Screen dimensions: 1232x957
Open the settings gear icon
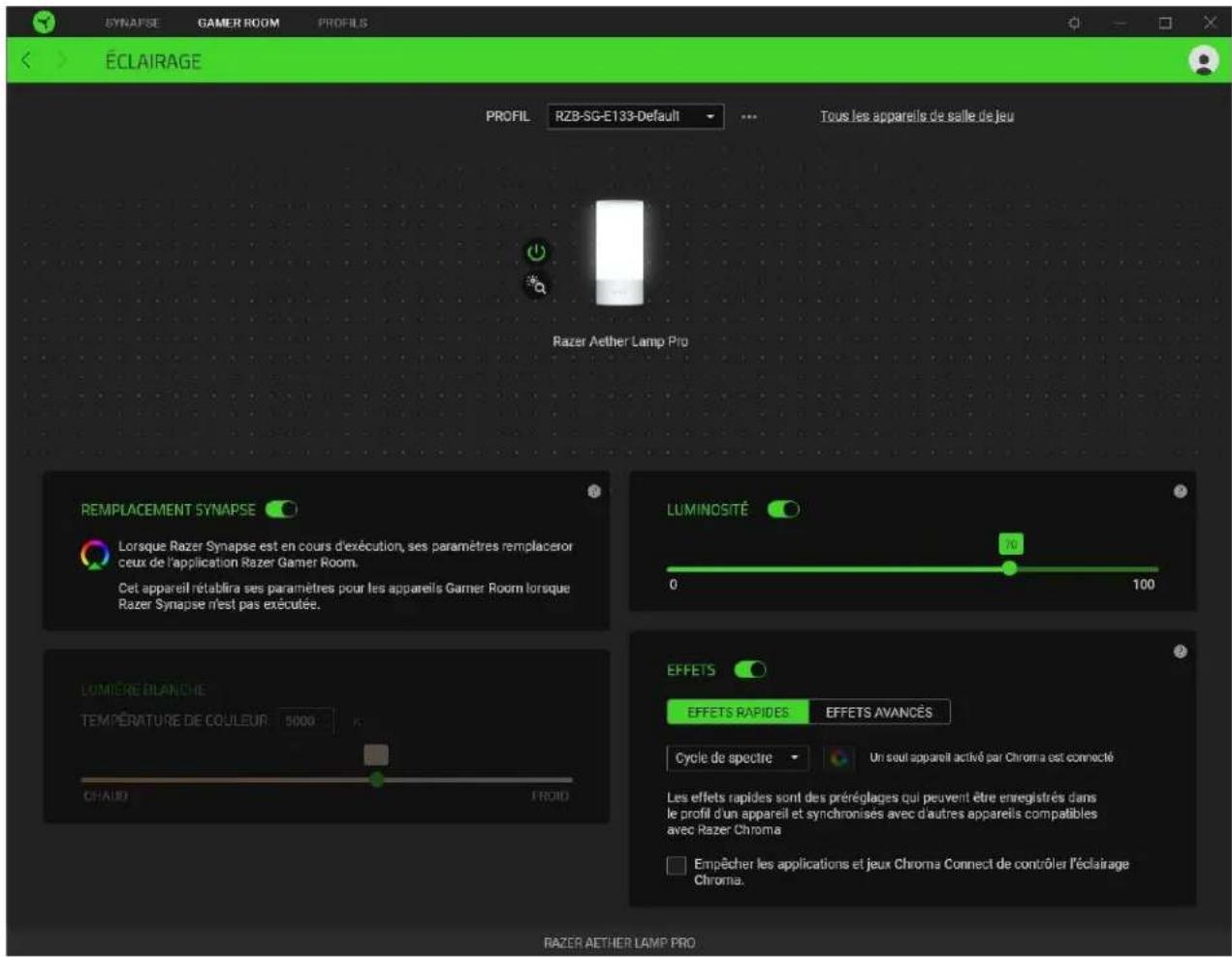[x=1074, y=22]
